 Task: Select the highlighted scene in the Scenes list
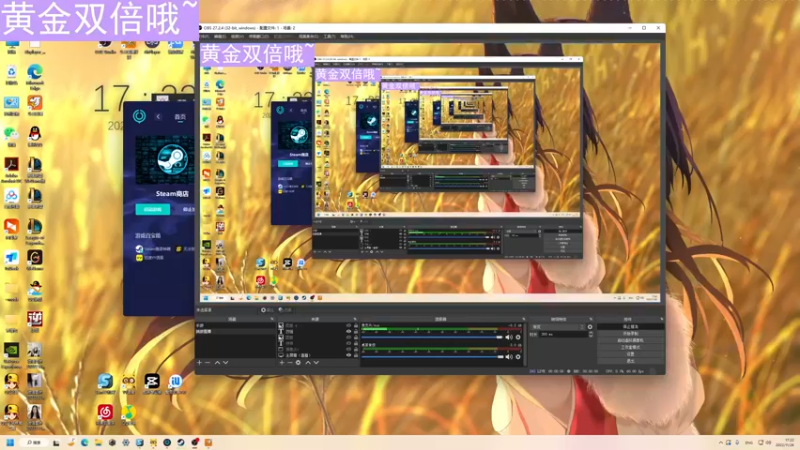click(235, 332)
